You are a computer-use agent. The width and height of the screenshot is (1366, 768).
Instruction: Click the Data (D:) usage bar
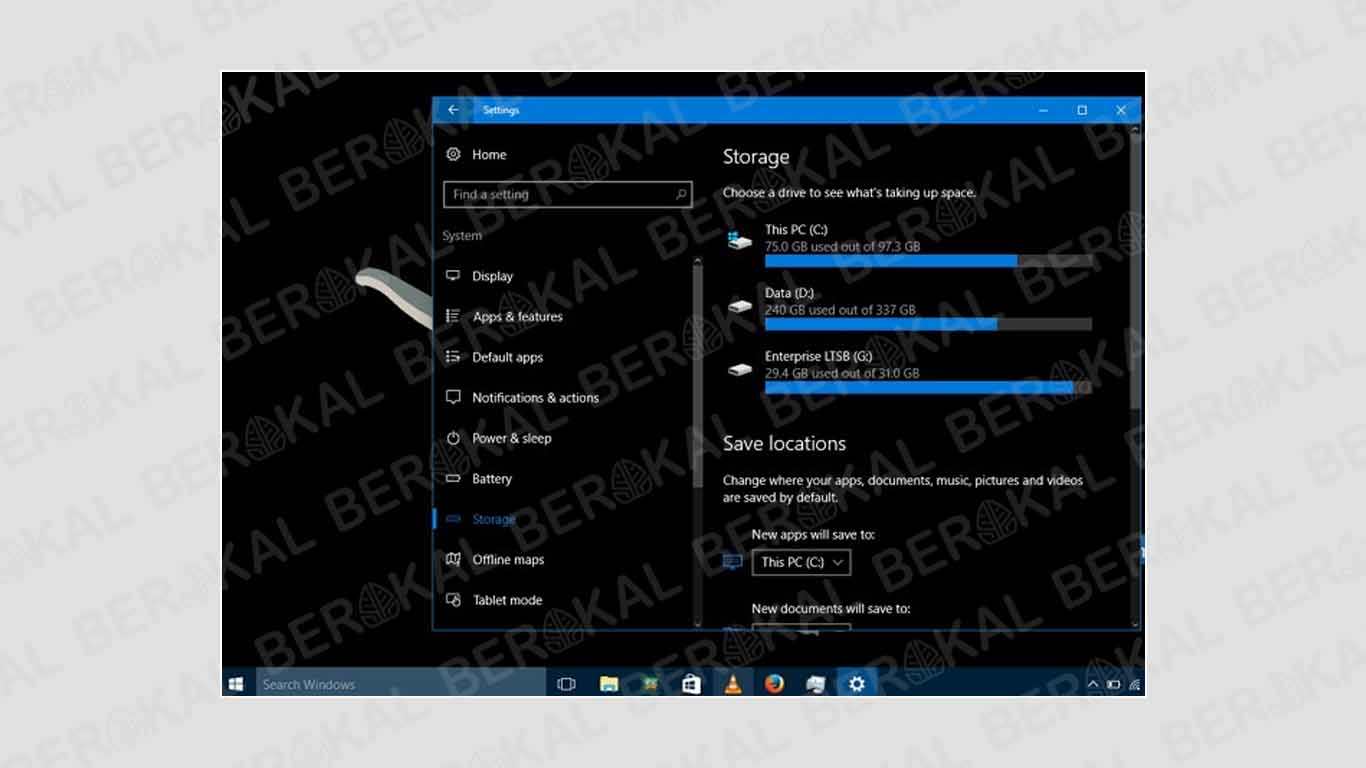pyautogui.click(x=928, y=324)
